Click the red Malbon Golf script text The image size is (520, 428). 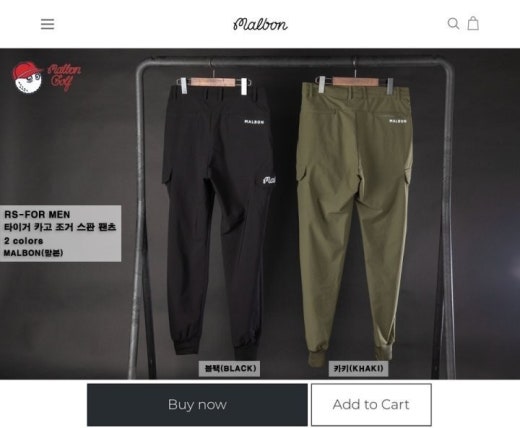pyautogui.click(x=64, y=77)
